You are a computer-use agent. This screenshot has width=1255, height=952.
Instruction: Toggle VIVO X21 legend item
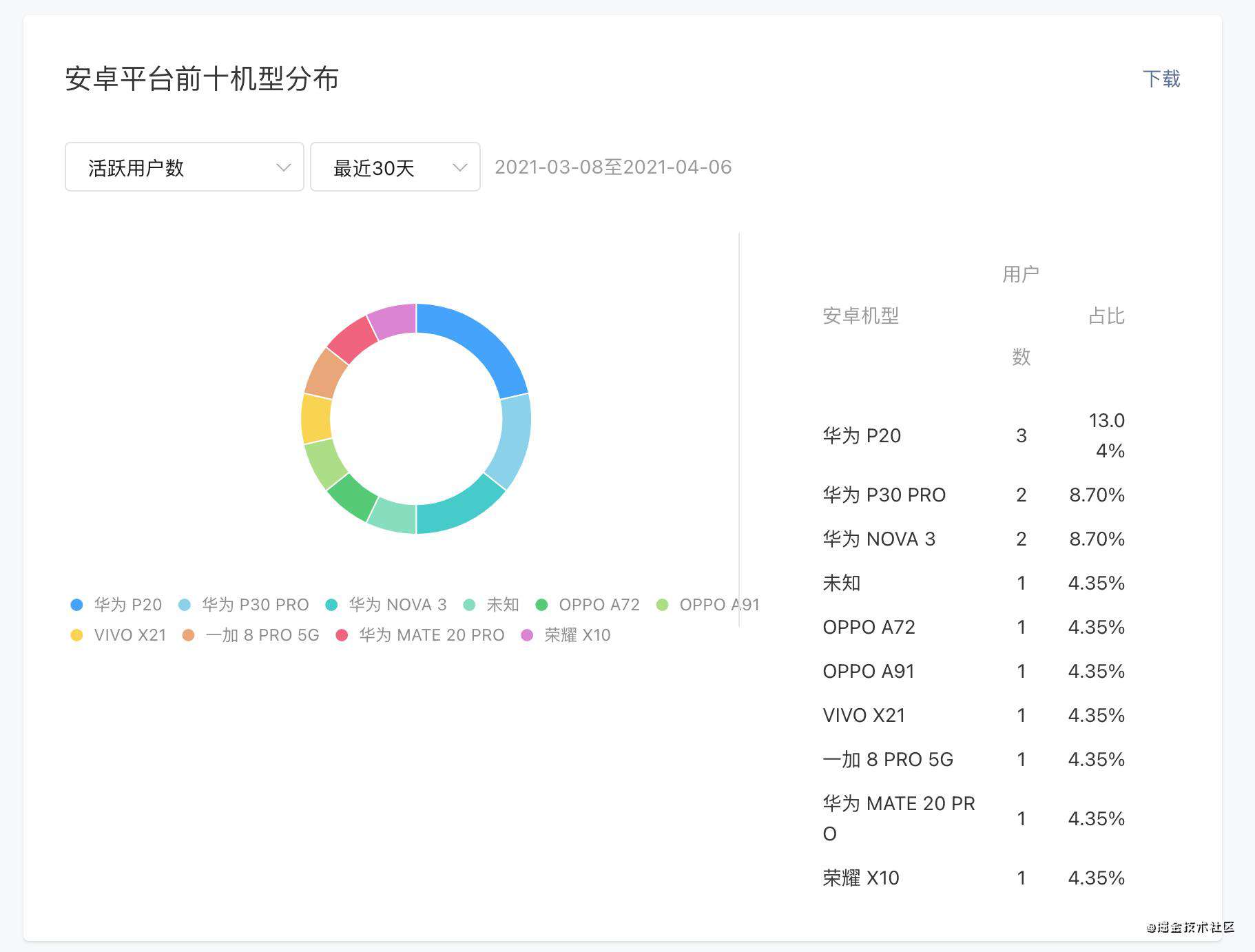[x=118, y=635]
